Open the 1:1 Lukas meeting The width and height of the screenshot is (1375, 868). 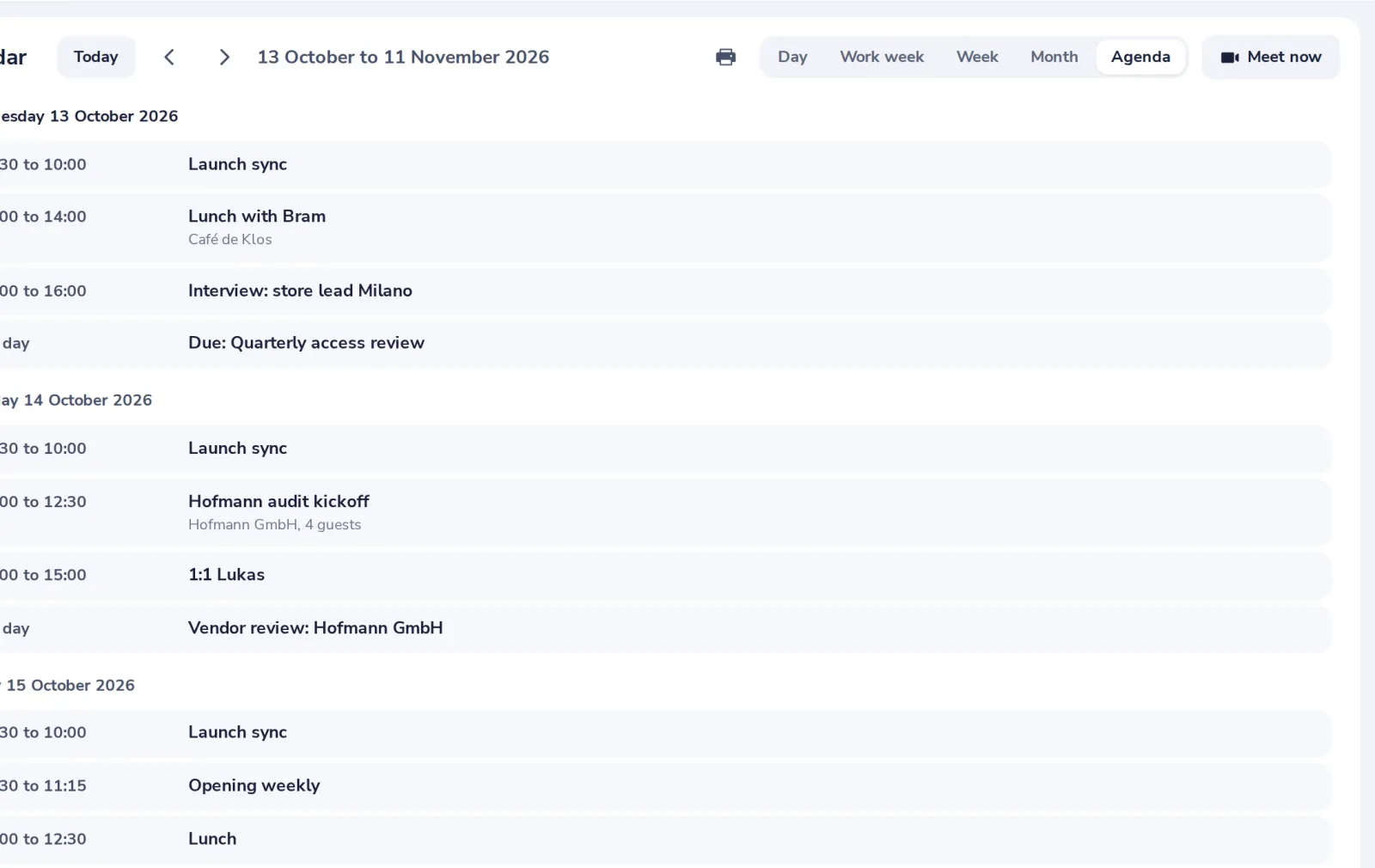click(x=665, y=575)
